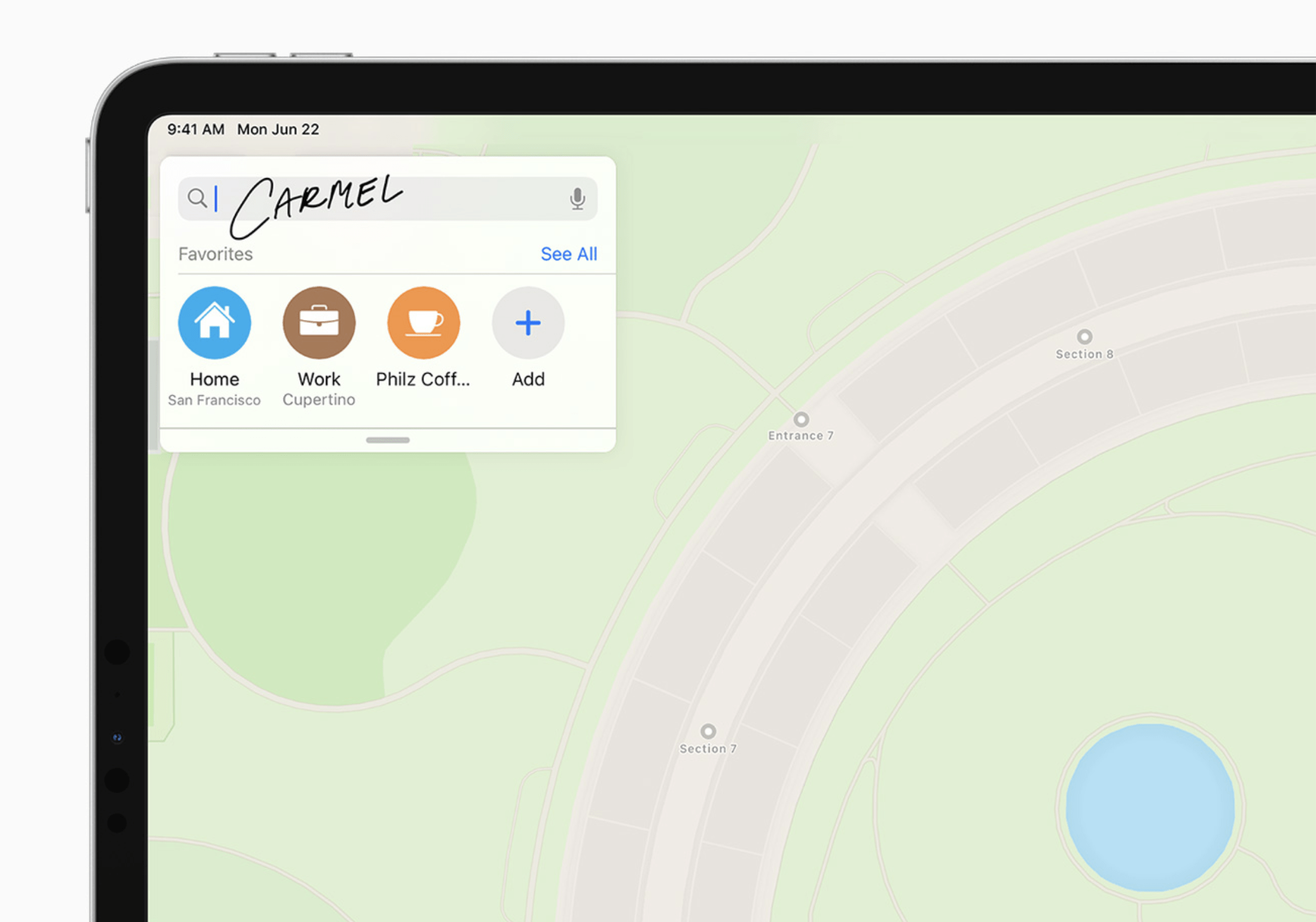Click the Philz Coff... text label
The image size is (1316, 922).
(423, 379)
